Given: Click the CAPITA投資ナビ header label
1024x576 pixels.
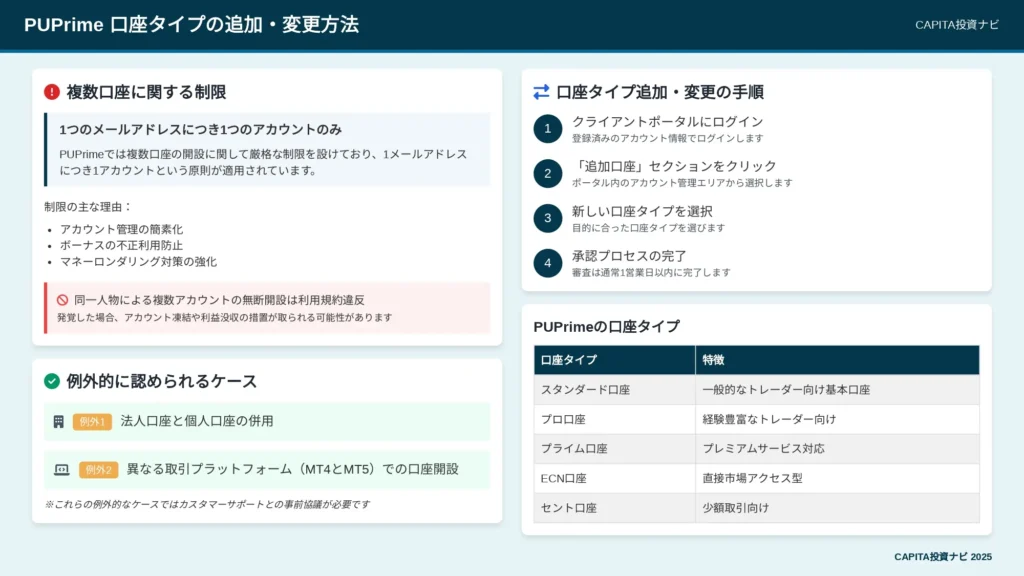Looking at the screenshot, I should (x=957, y=25).
